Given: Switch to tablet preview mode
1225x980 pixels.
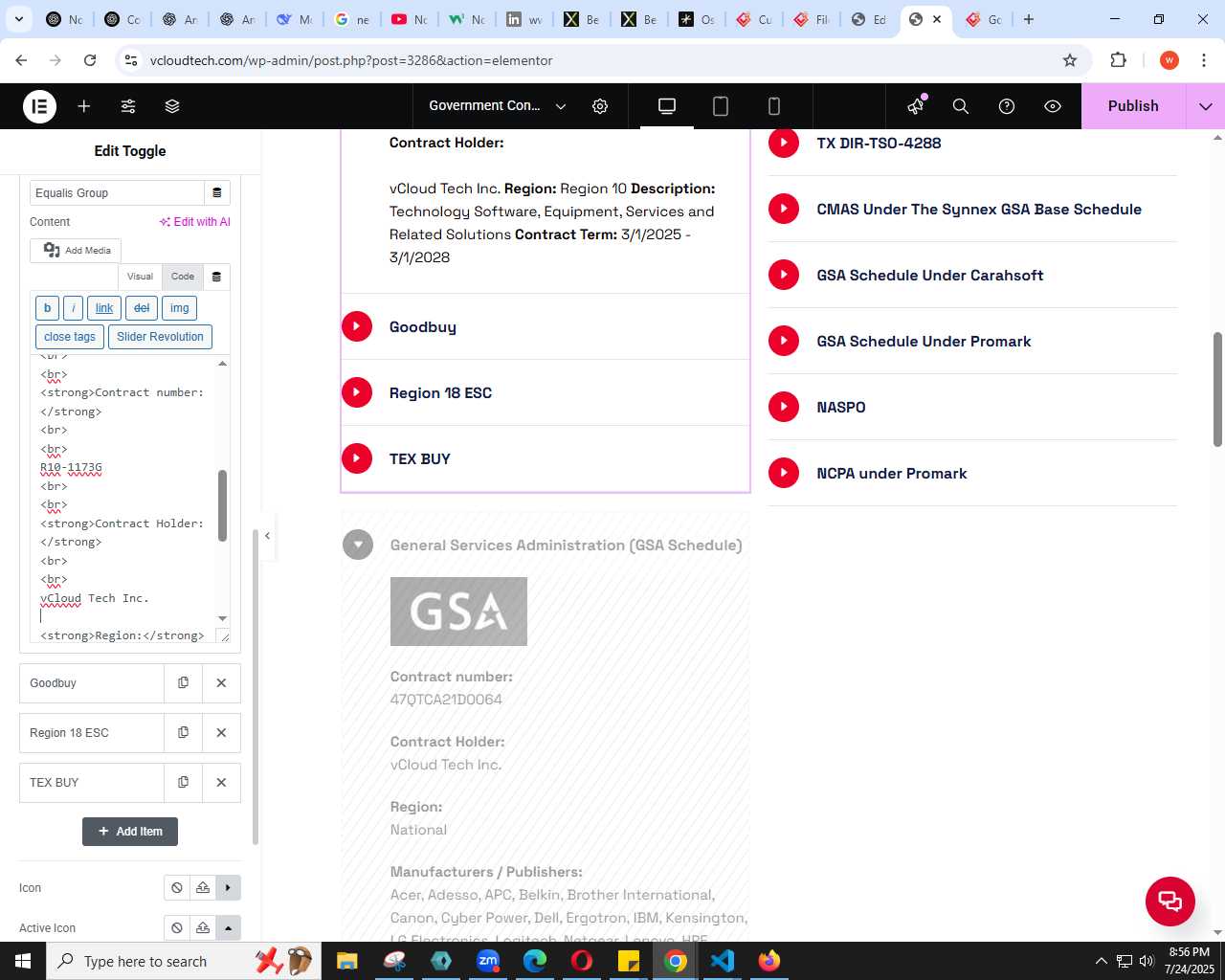Looking at the screenshot, I should click(x=721, y=106).
